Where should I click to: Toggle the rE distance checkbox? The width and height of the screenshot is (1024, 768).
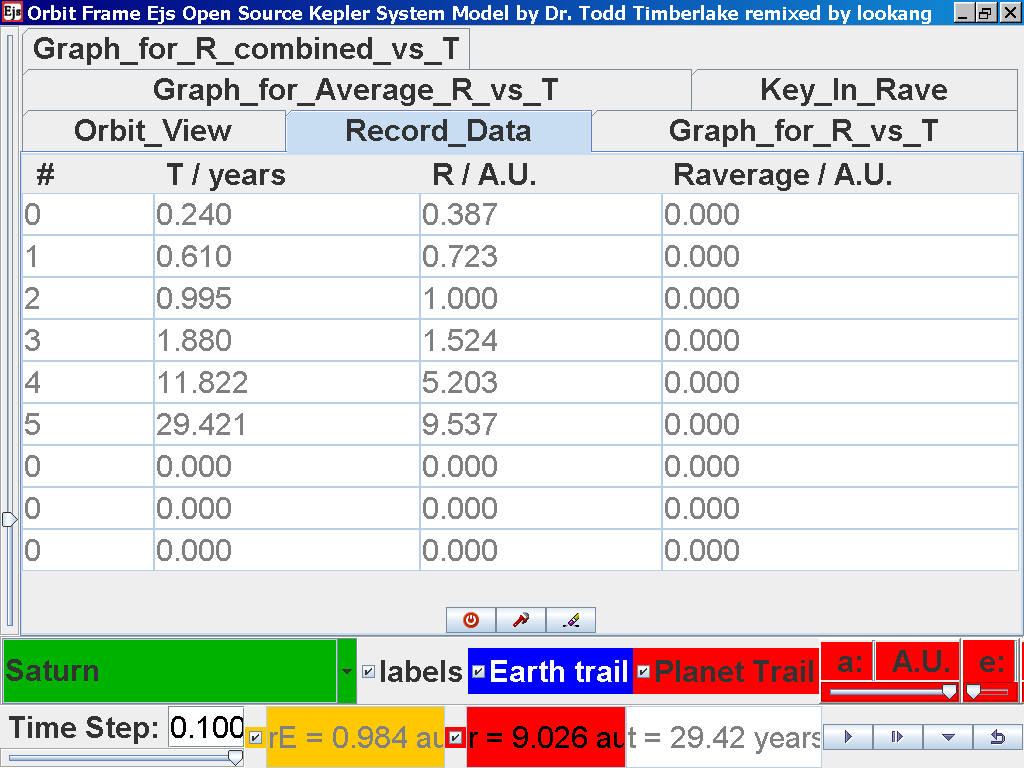tap(256, 737)
